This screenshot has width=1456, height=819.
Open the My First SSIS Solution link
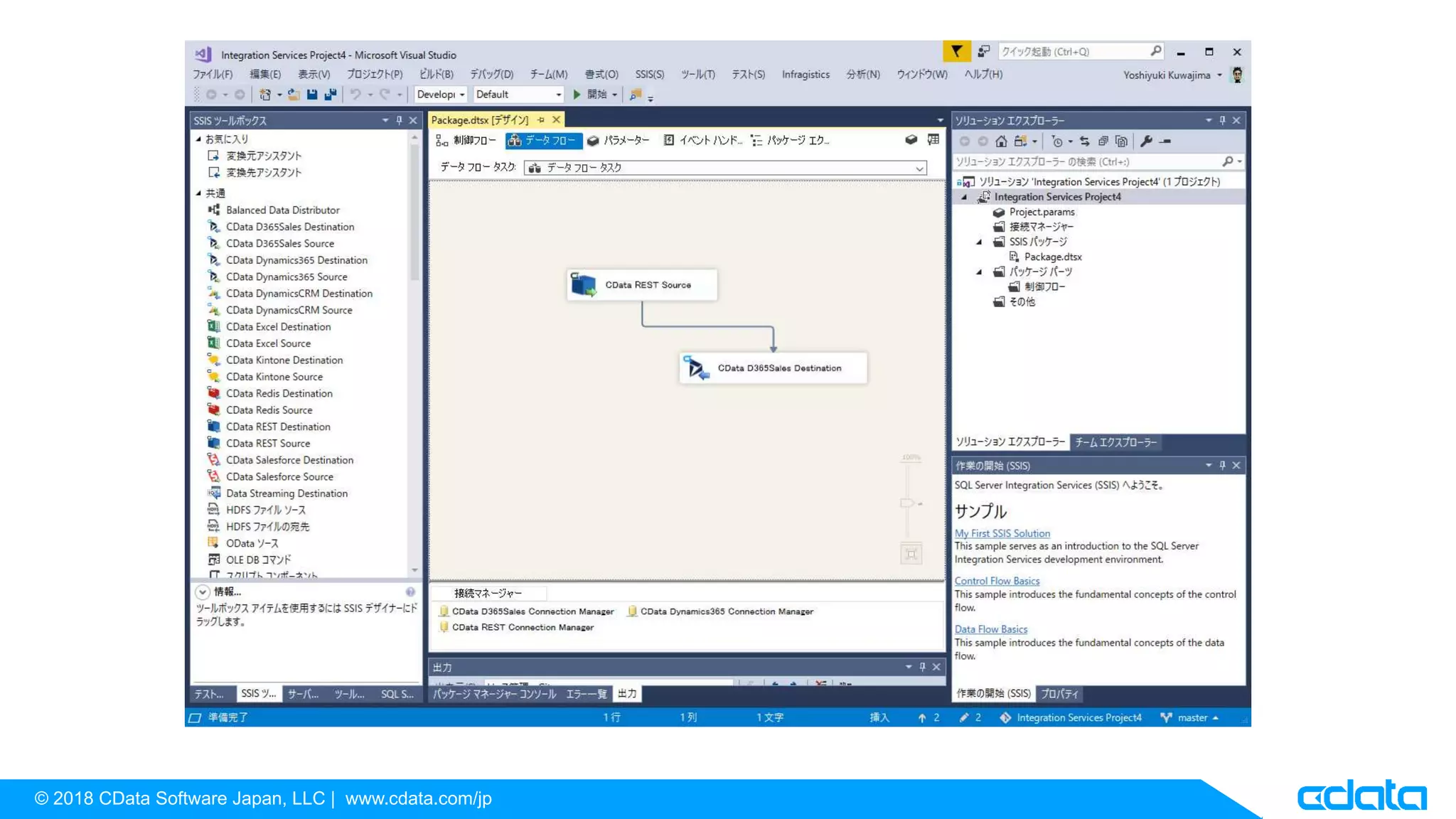coord(1002,533)
